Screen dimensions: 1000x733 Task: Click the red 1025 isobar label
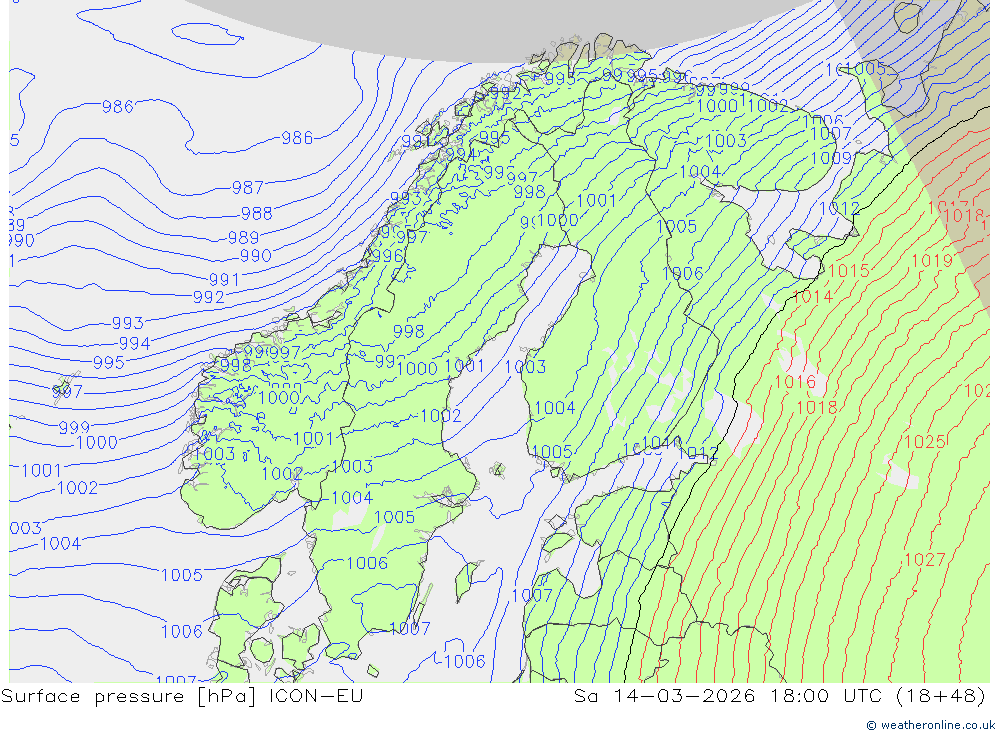[925, 441]
